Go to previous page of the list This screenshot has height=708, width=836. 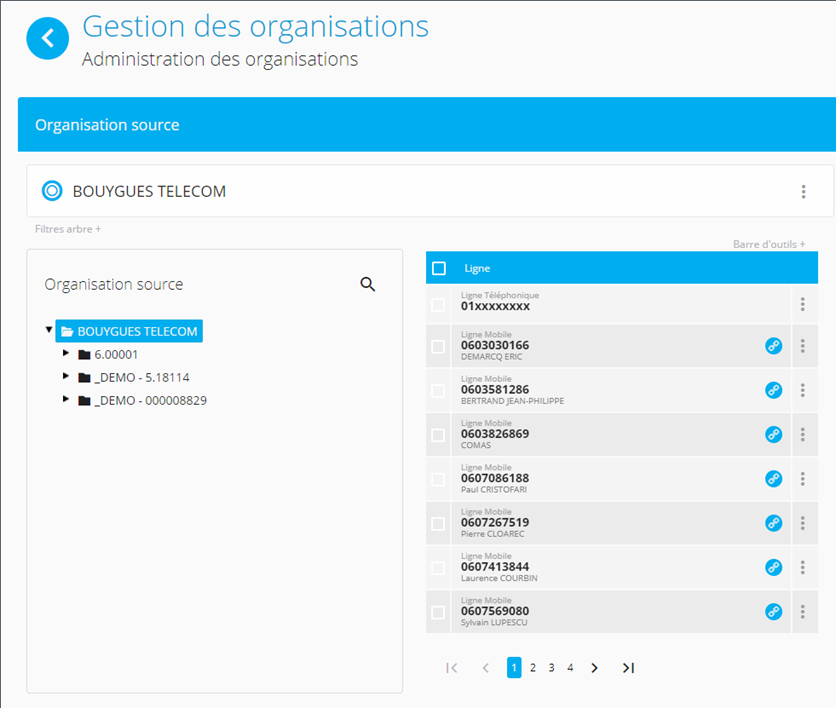pos(485,667)
